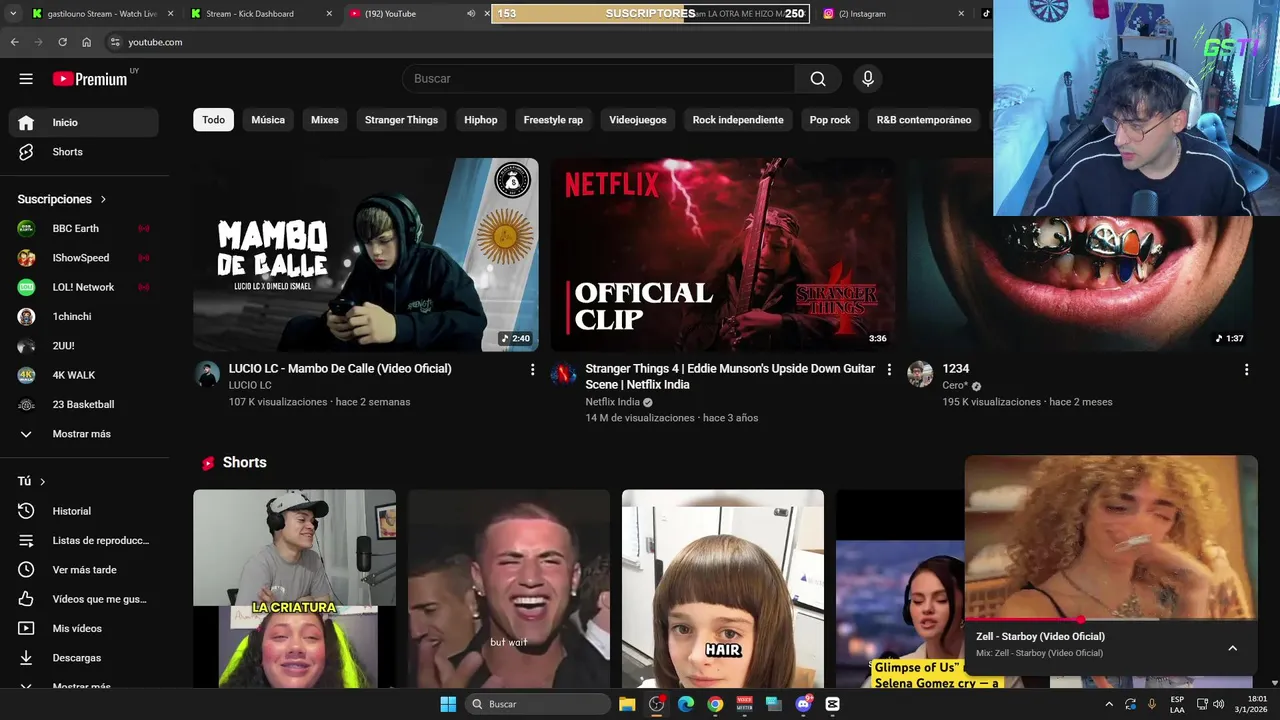
Task: Activate voice search microphone
Action: click(x=868, y=79)
